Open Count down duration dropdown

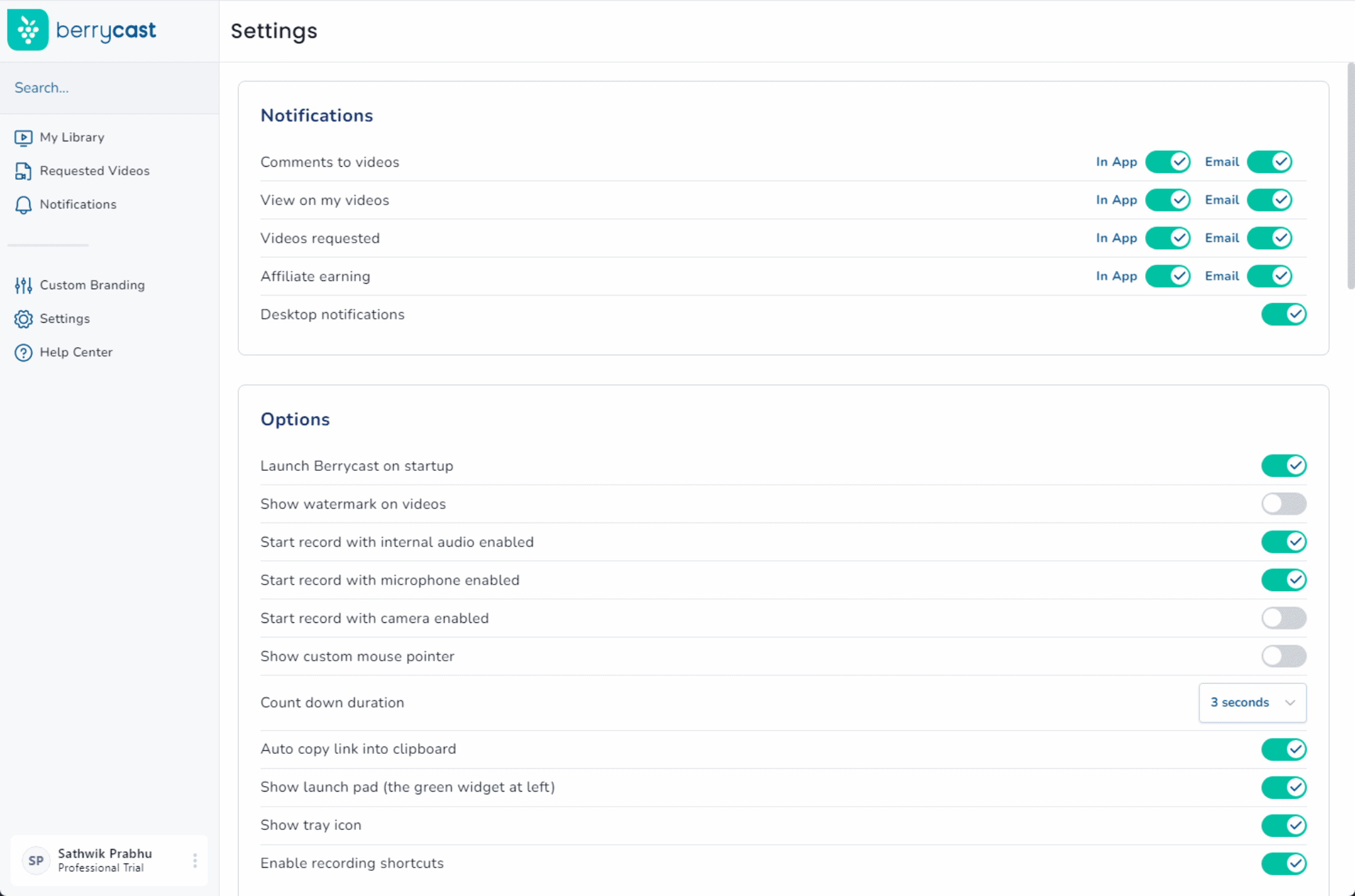[1252, 702]
